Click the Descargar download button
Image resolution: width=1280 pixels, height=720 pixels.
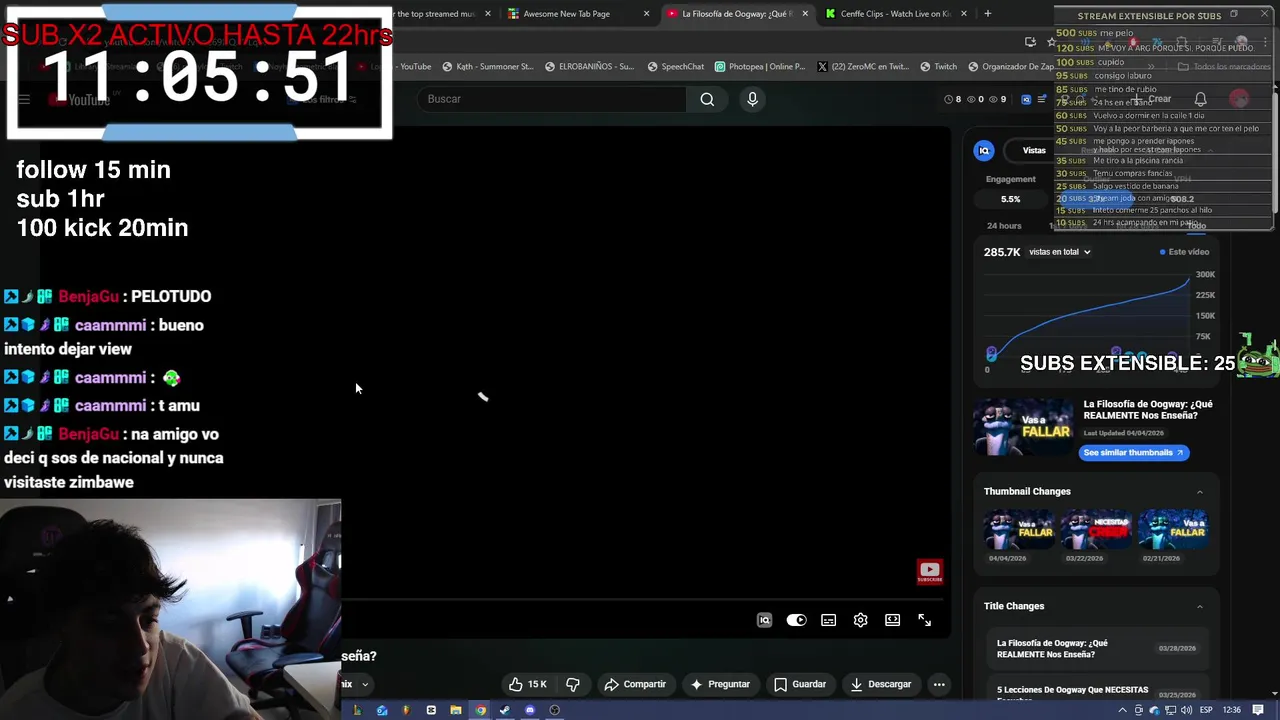[x=881, y=684]
